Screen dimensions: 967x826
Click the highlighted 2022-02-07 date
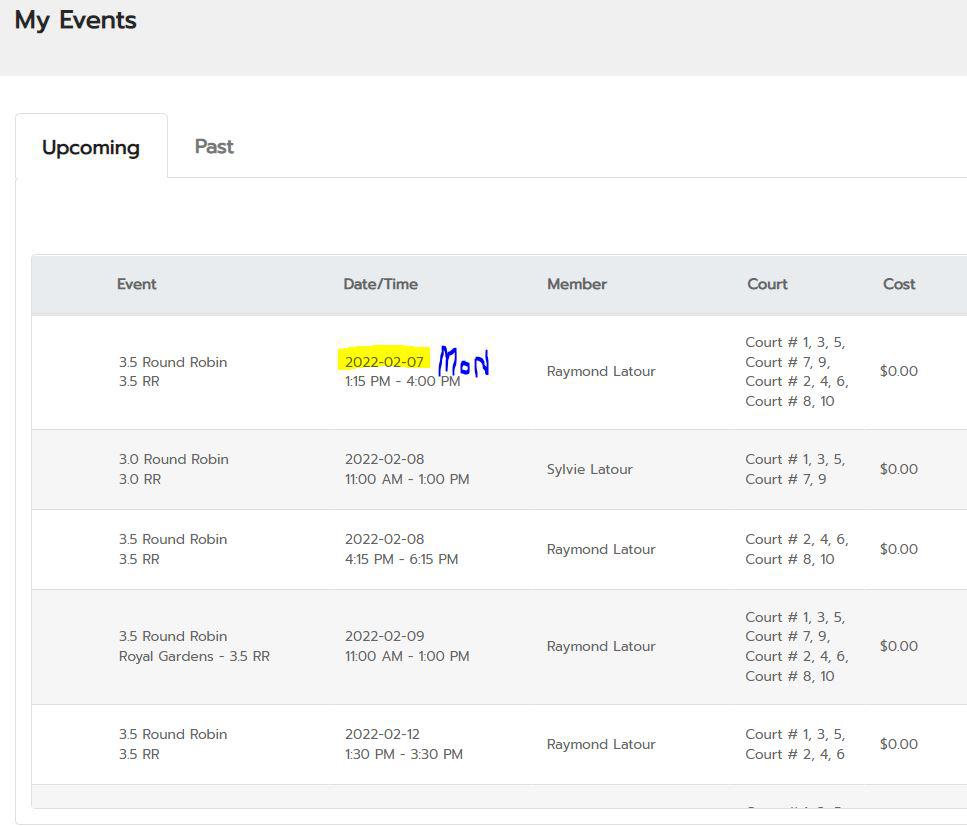click(384, 361)
